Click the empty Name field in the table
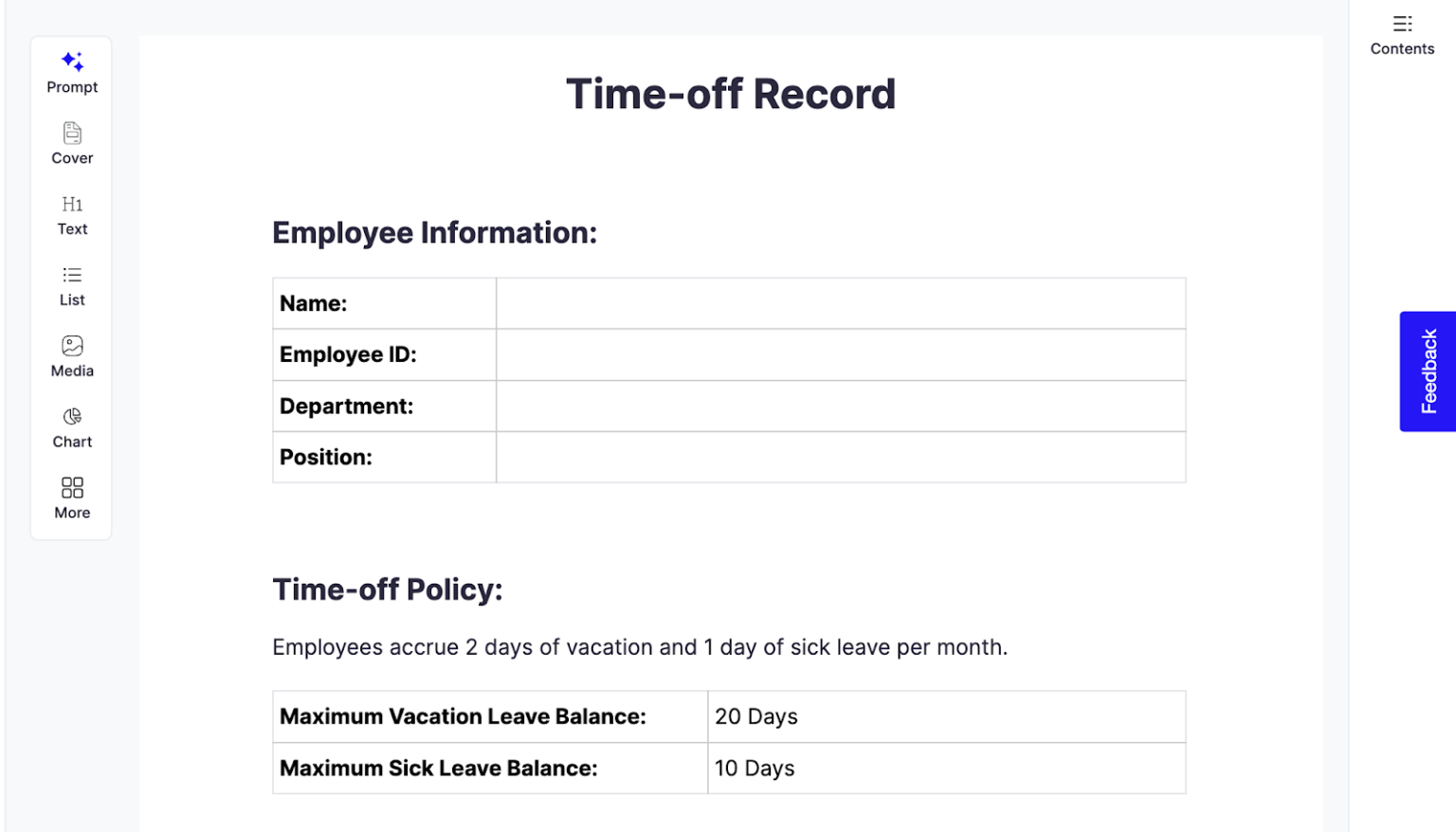 pyautogui.click(x=839, y=303)
